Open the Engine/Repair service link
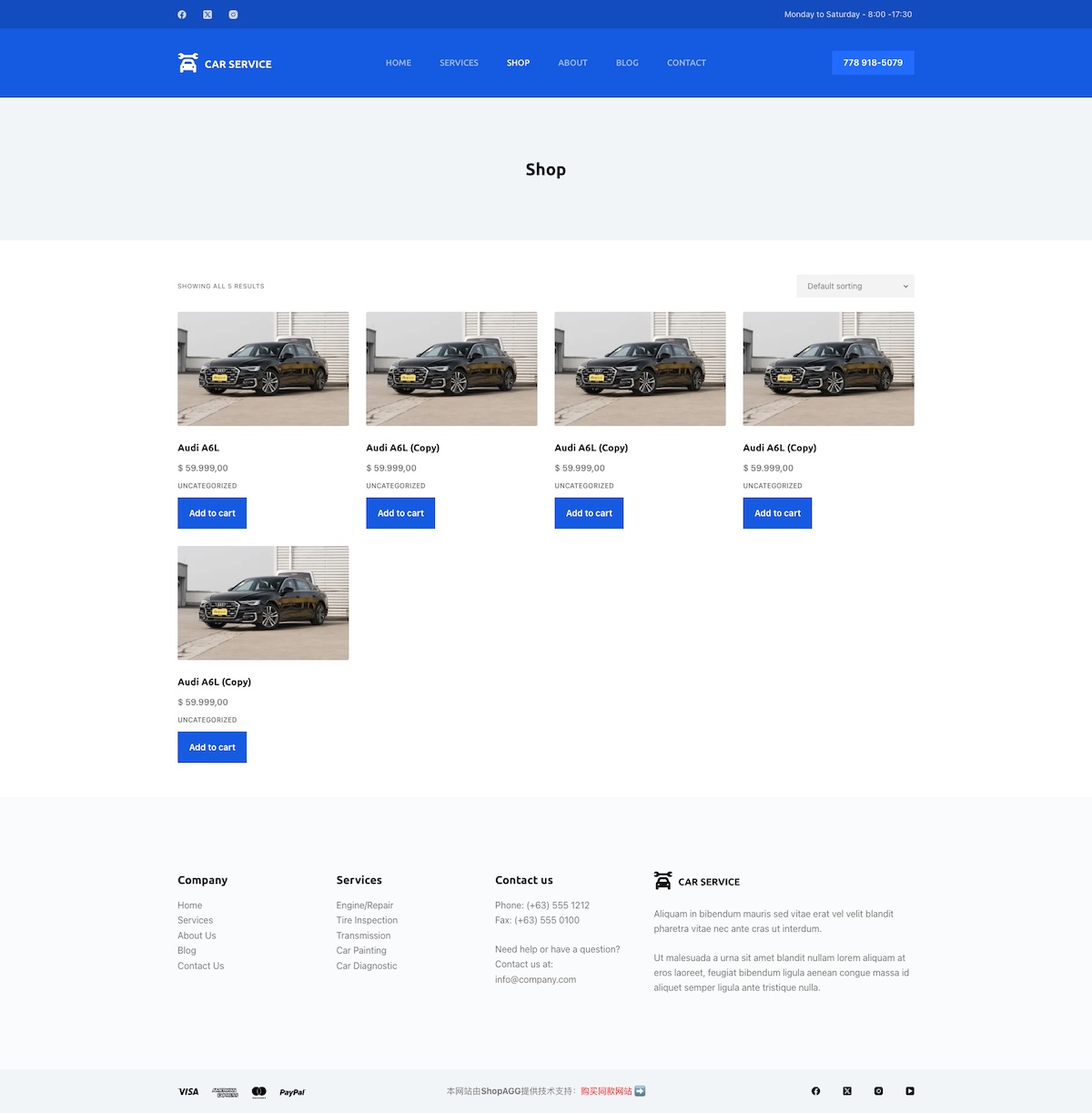Viewport: 1092px width, 1113px height. tap(365, 906)
